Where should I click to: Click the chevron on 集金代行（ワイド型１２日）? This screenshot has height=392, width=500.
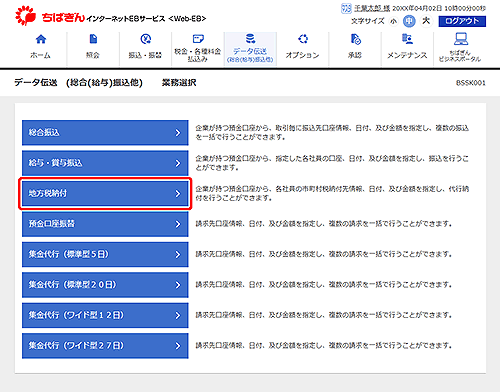(x=178, y=315)
